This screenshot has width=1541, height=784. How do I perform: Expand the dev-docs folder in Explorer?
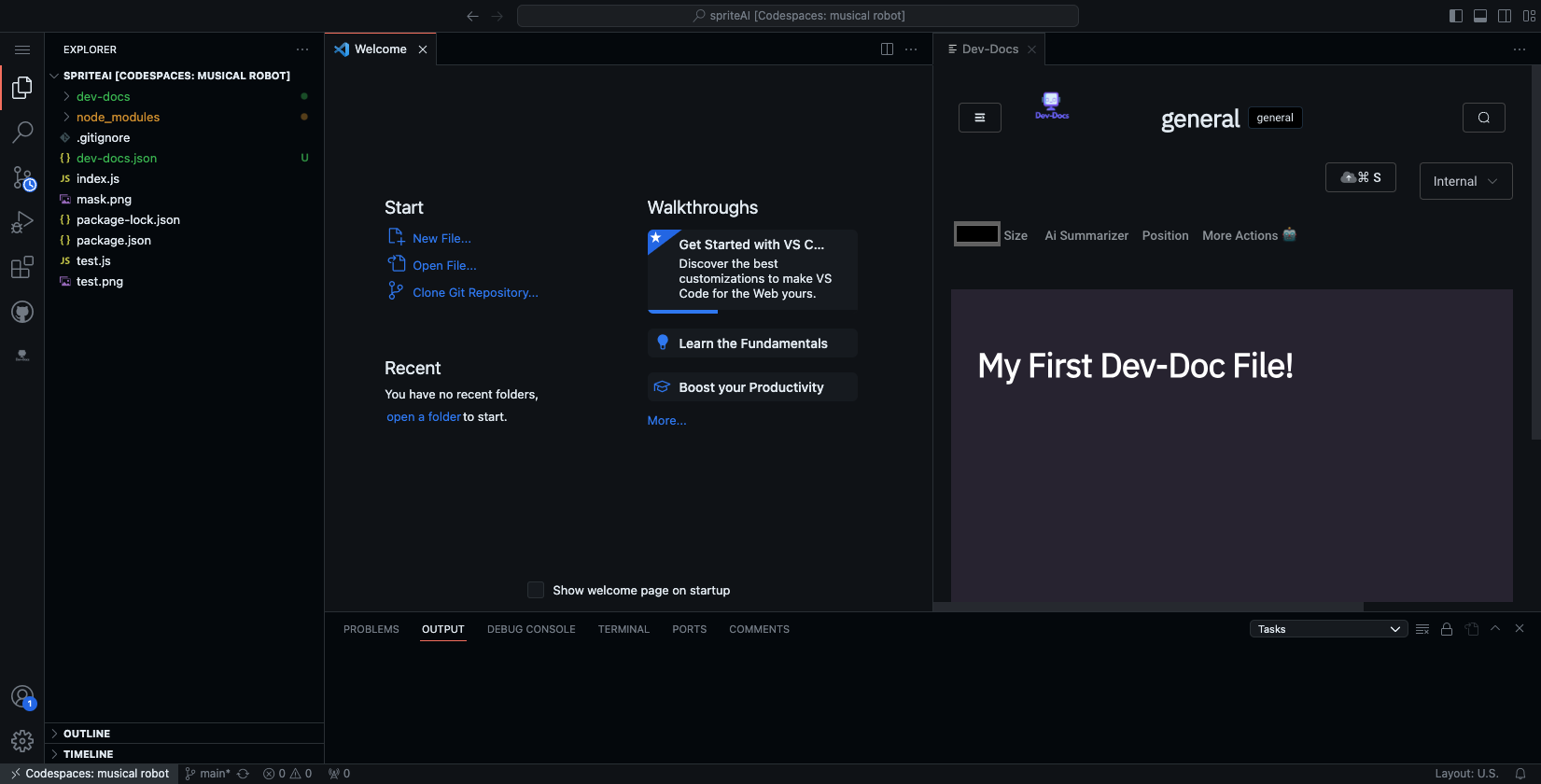(103, 96)
